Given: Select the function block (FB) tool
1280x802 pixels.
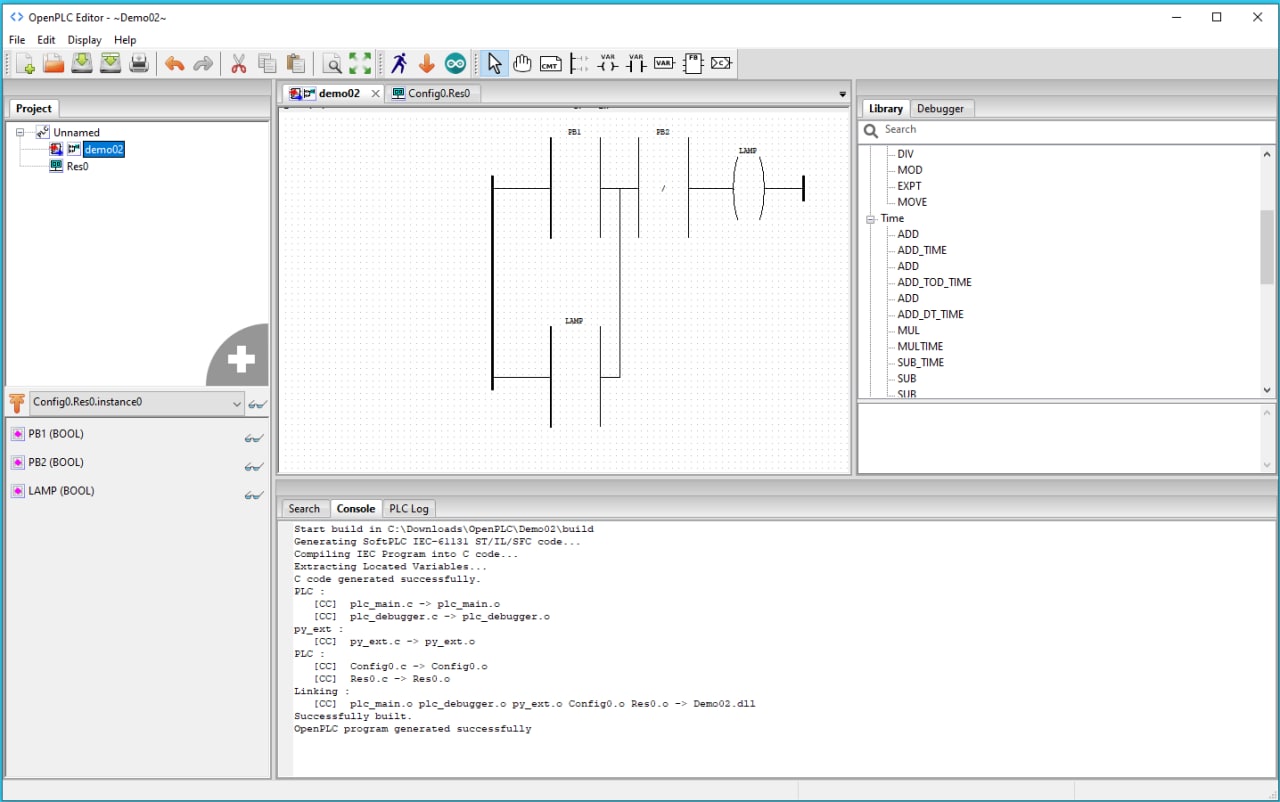Looking at the screenshot, I should (x=692, y=64).
